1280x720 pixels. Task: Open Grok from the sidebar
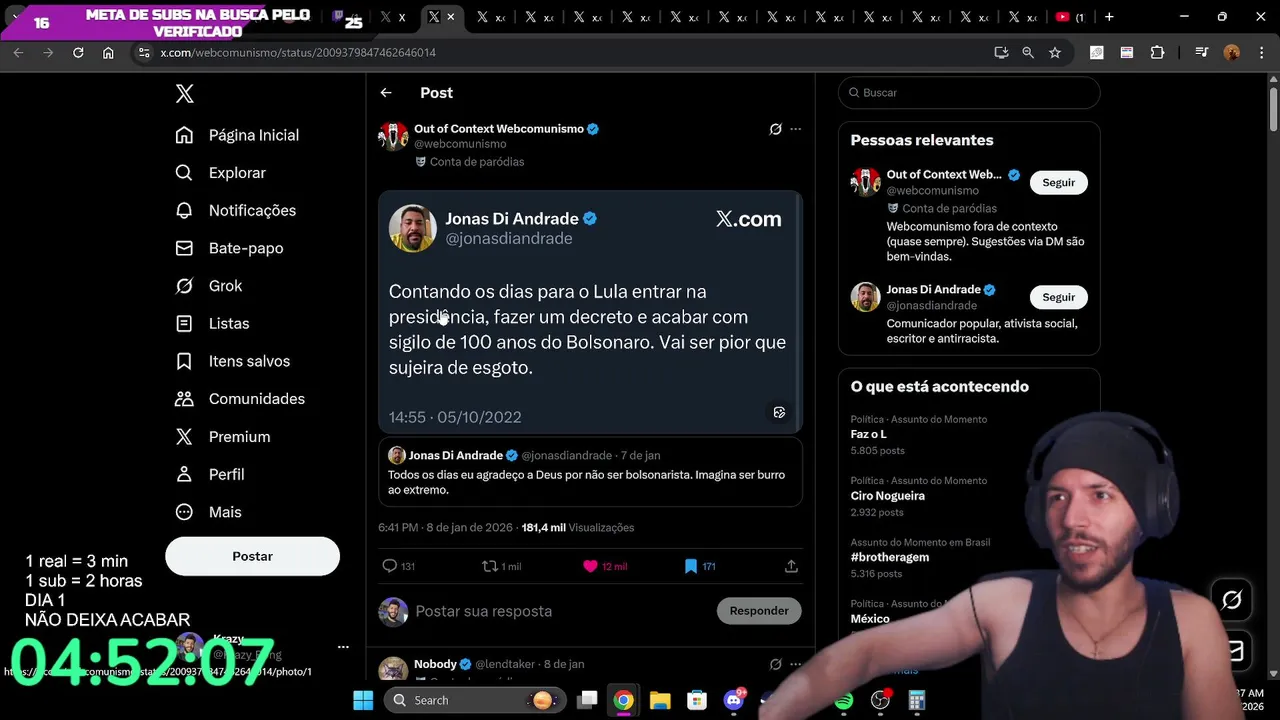209,286
